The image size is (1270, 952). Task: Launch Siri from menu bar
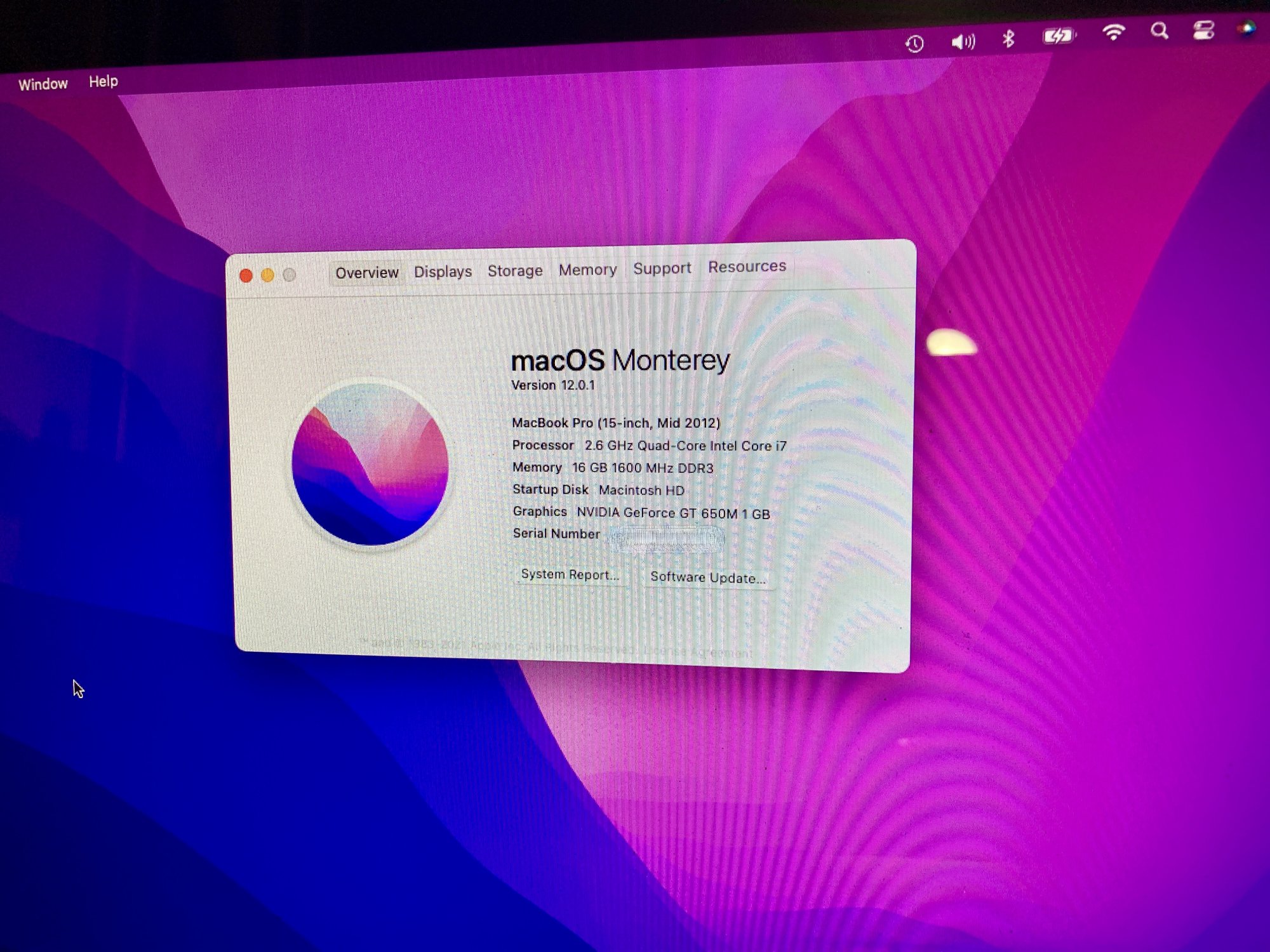[1247, 28]
